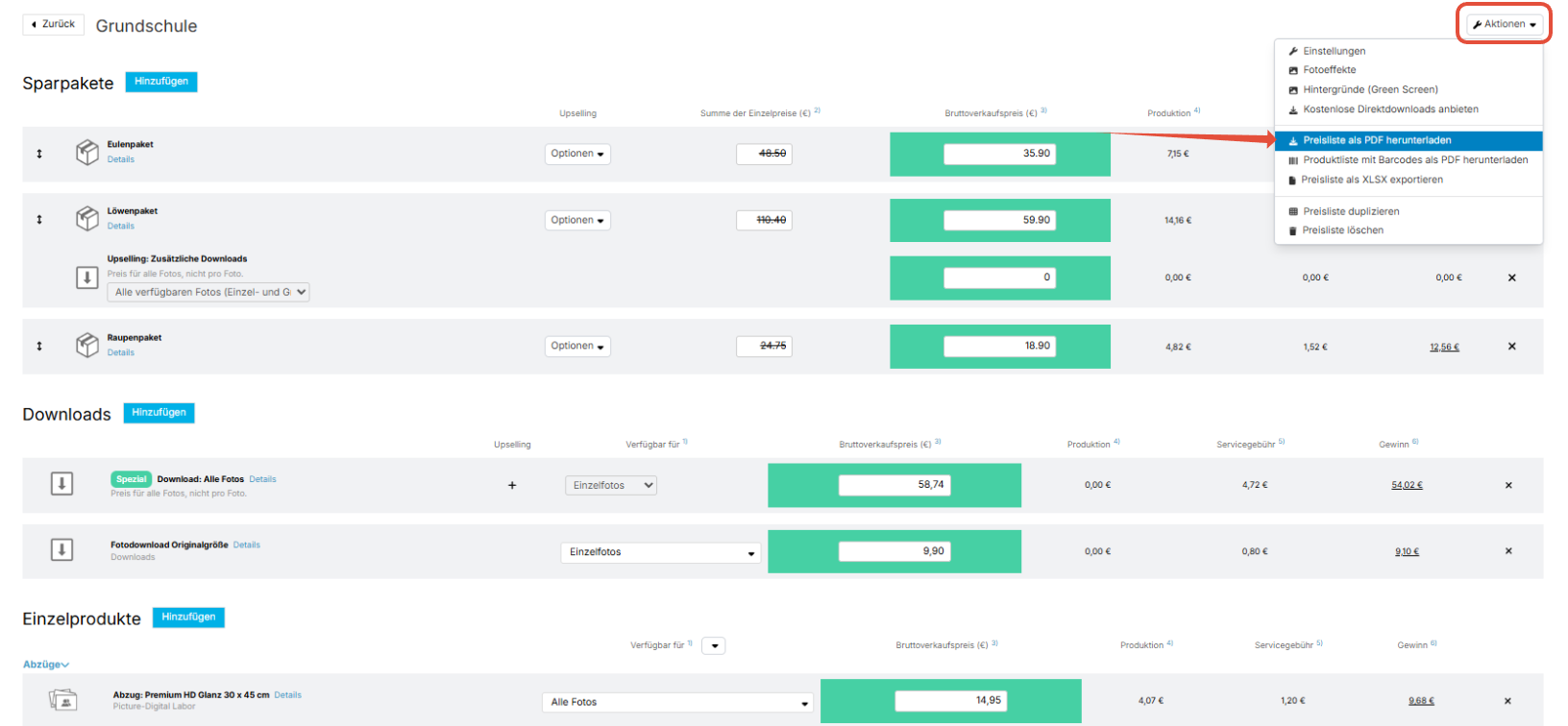Click the Fotodownload Originalgröße download icon
This screenshot has height=726, width=1568.
[x=61, y=550]
